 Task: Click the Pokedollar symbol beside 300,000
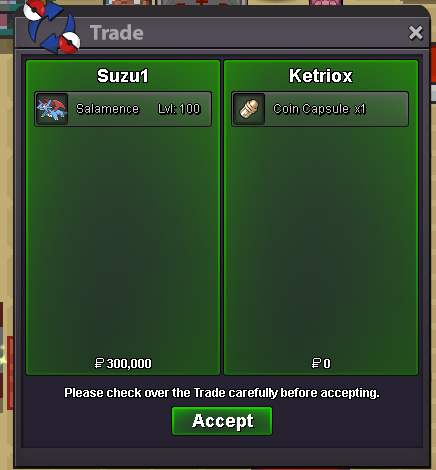[x=99, y=363]
